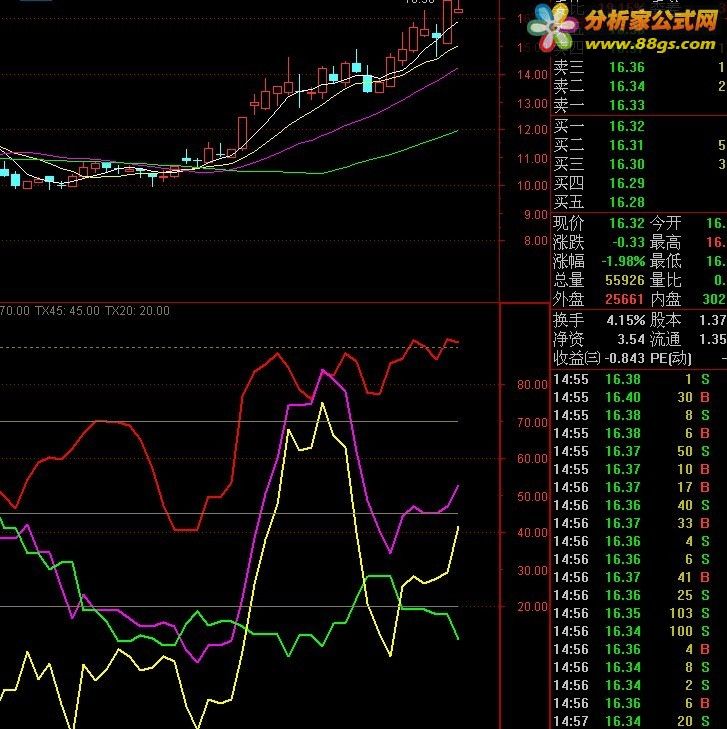Viewport: 727px width, 729px height.
Task: Select the 14:55 tick of 10 lots B
Action: point(631,470)
